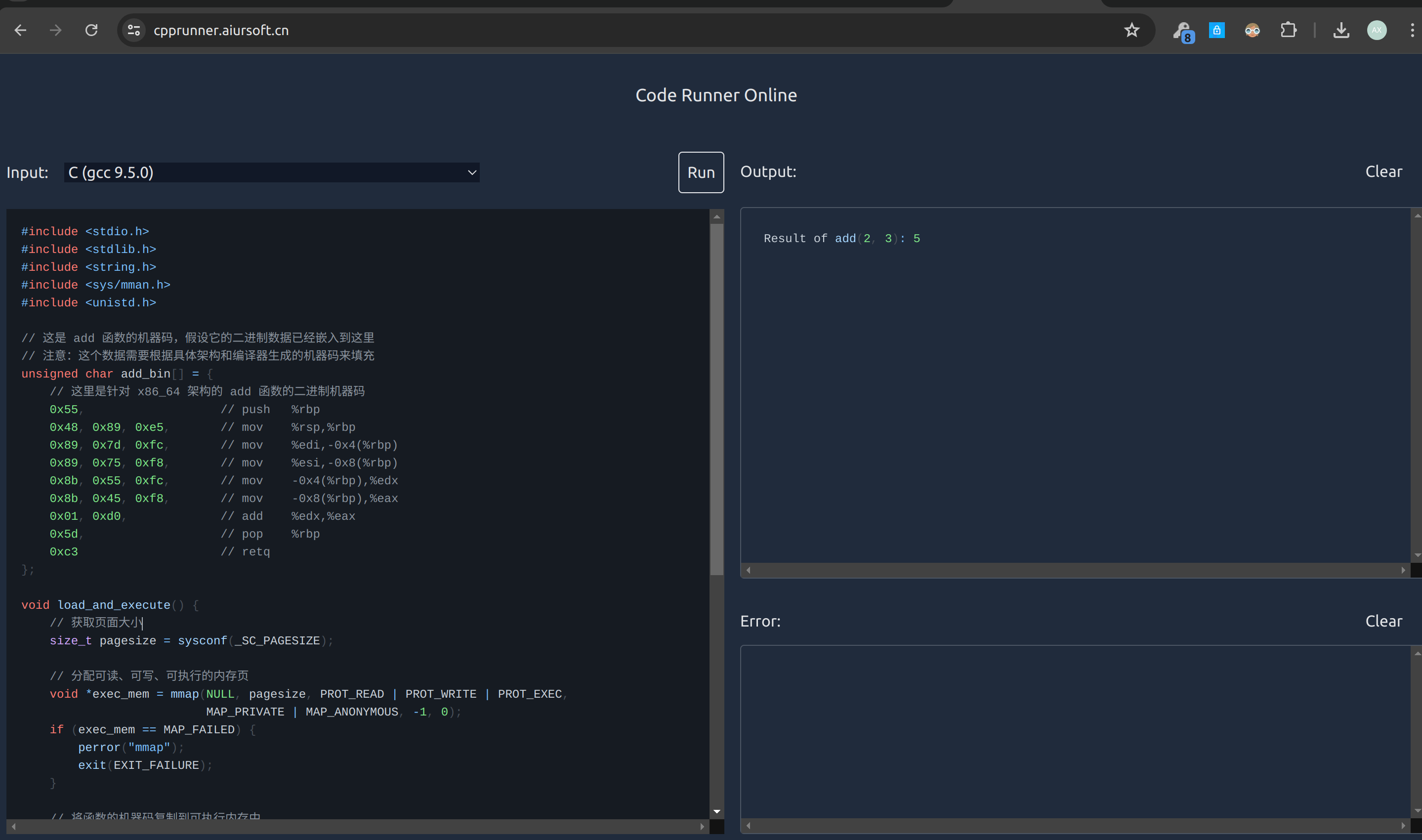Open the blue lock extension icon
The height and width of the screenshot is (840, 1422).
click(1216, 30)
